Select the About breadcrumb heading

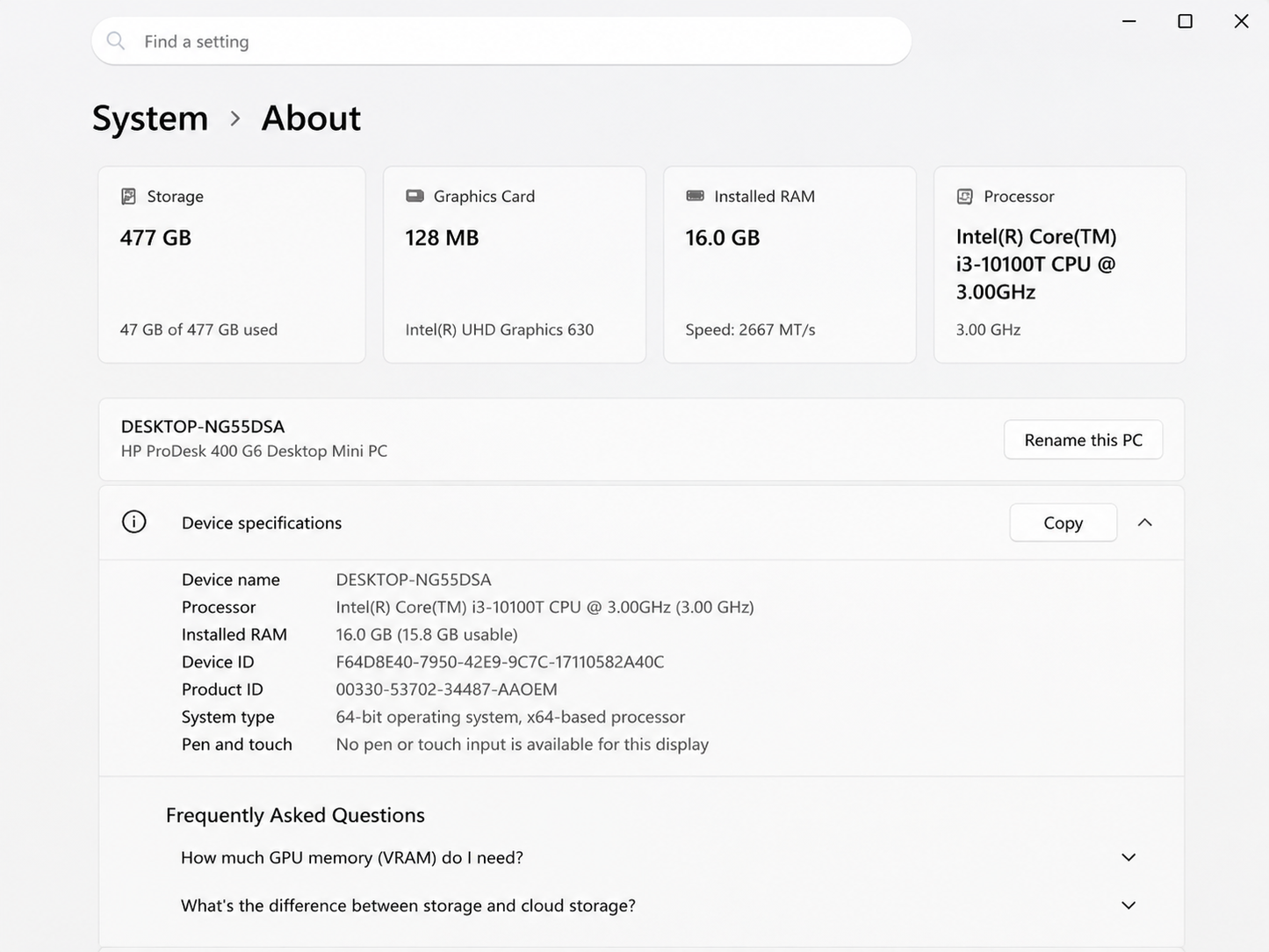point(311,118)
